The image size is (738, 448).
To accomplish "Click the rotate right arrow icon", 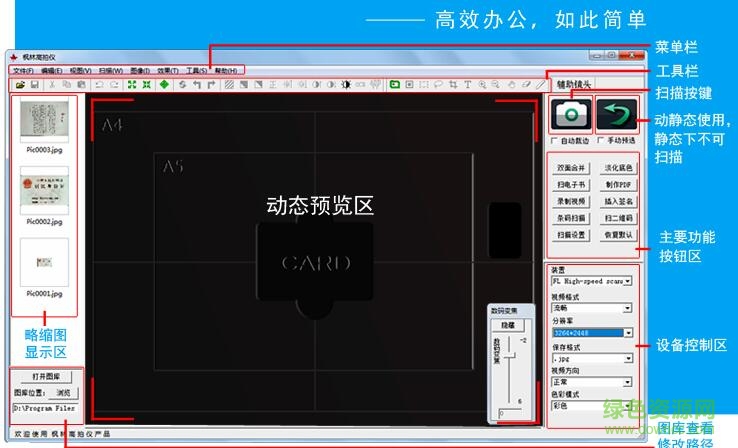I will pyautogui.click(x=211, y=85).
